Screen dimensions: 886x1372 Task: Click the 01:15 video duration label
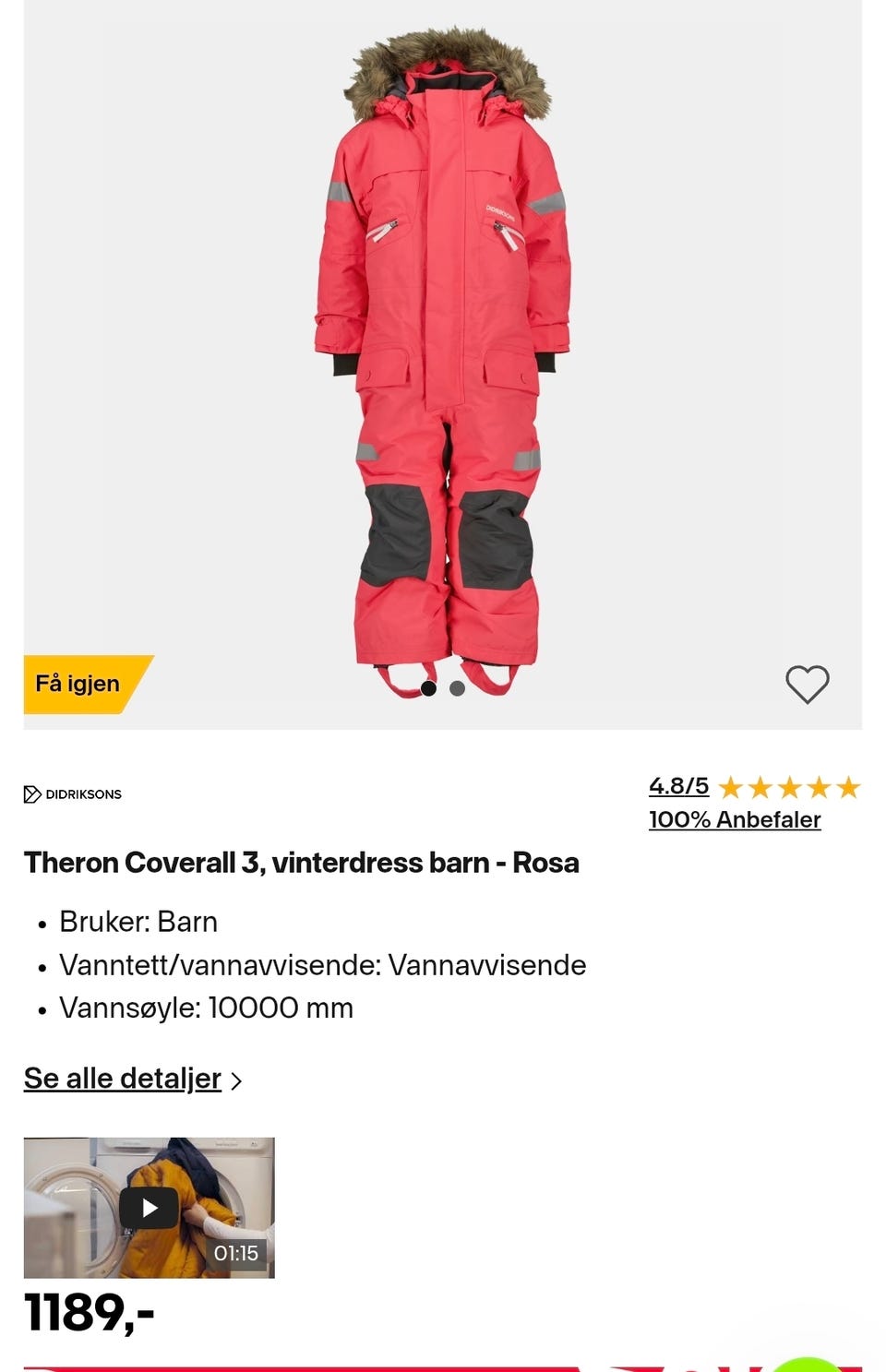coord(236,1253)
